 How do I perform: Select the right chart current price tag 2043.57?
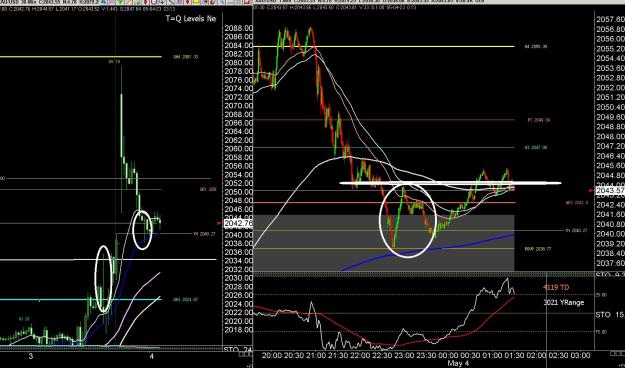click(610, 191)
